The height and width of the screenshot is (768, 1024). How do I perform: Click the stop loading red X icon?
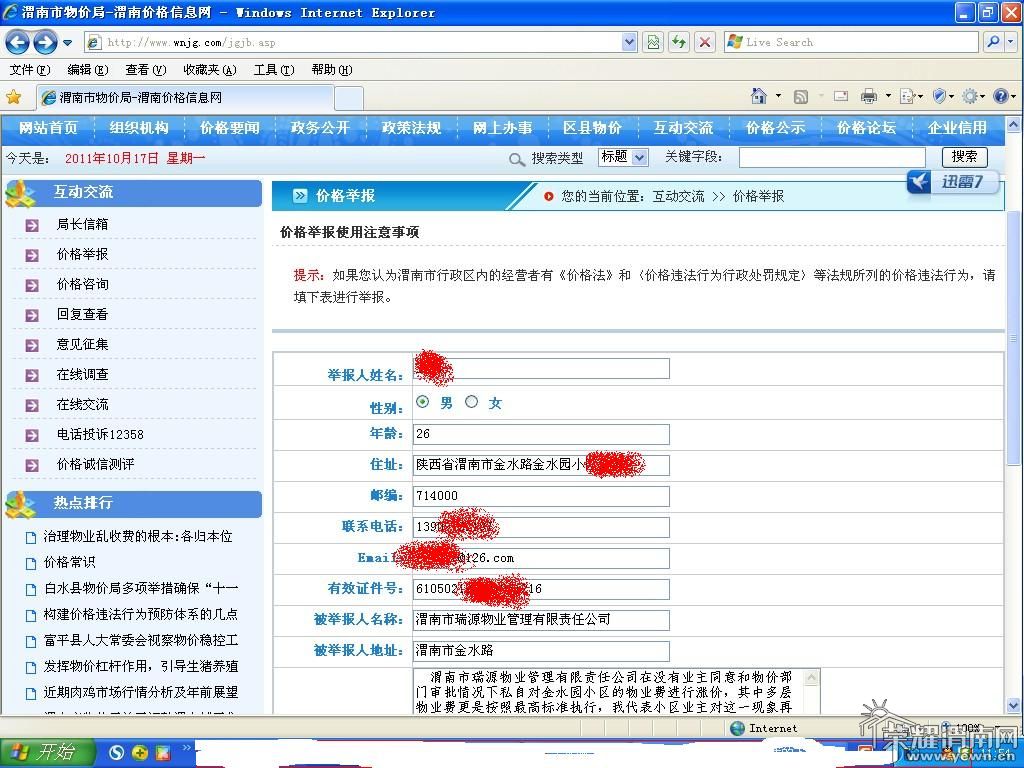(705, 42)
